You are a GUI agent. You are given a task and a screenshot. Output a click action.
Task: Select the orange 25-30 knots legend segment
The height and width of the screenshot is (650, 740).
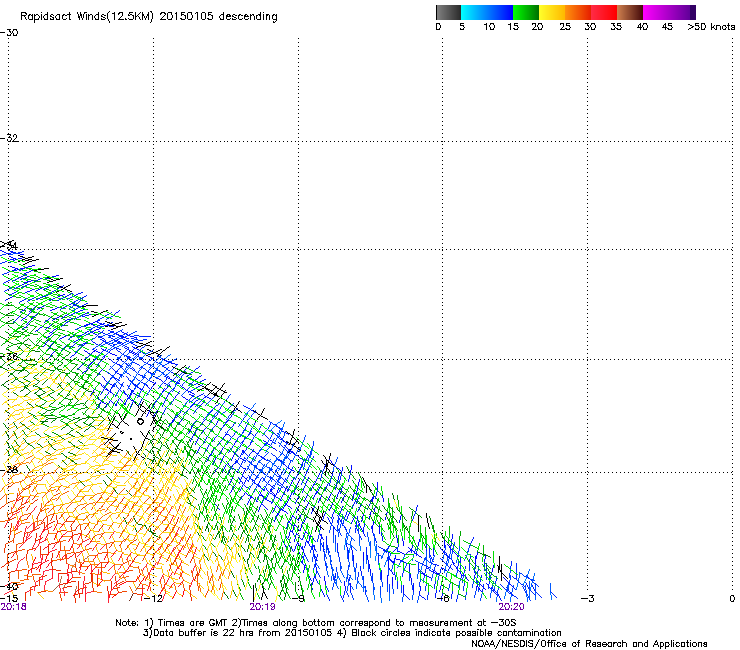(578, 12)
